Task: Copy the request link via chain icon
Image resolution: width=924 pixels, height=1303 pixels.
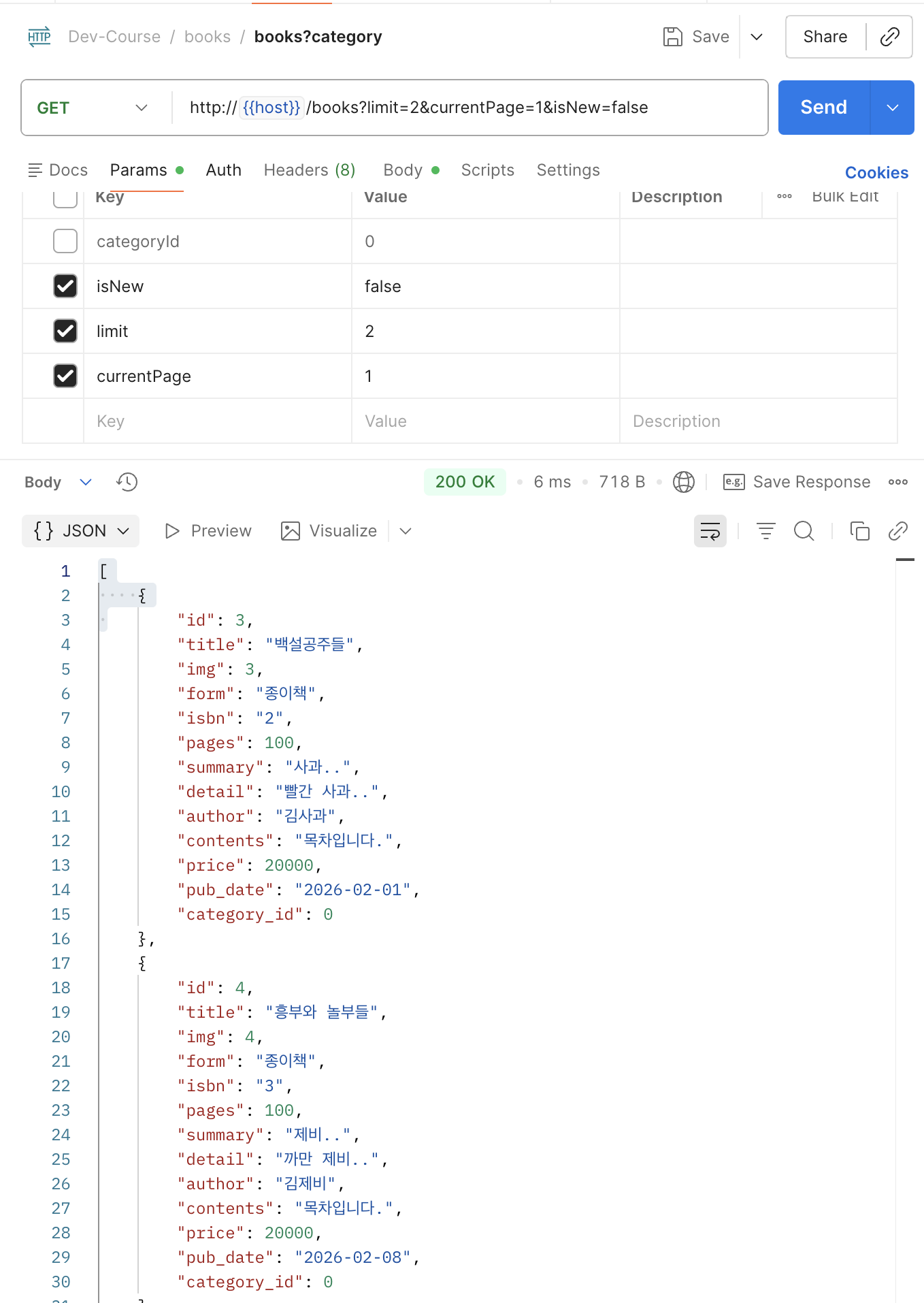Action: [889, 37]
